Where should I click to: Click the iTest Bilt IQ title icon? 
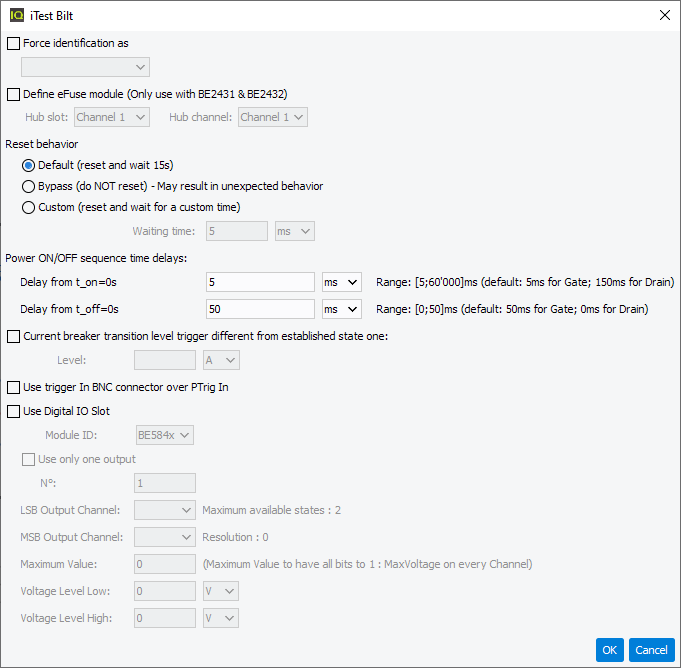click(x=17, y=16)
